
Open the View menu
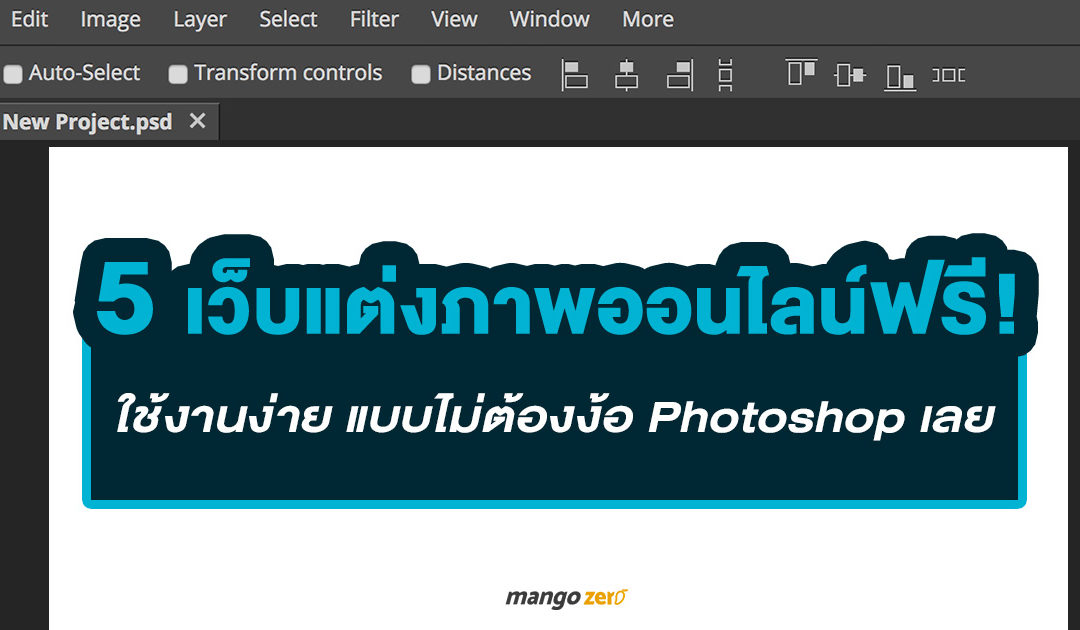pos(454,19)
